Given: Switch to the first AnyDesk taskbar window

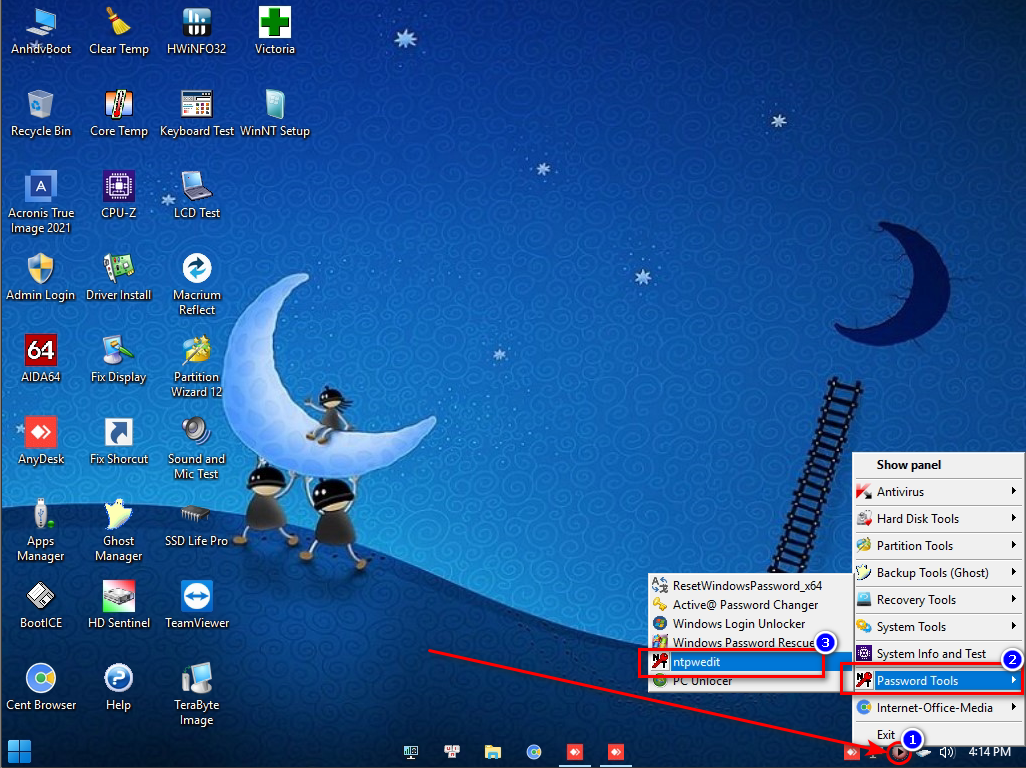Looking at the screenshot, I should click(575, 752).
